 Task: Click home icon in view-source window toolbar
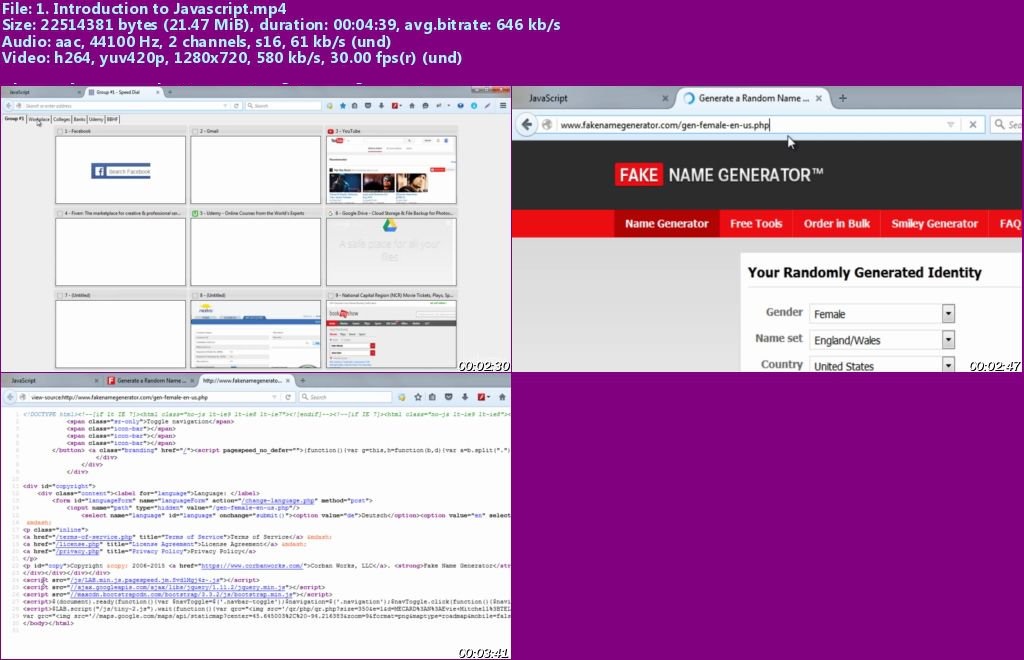tap(502, 397)
